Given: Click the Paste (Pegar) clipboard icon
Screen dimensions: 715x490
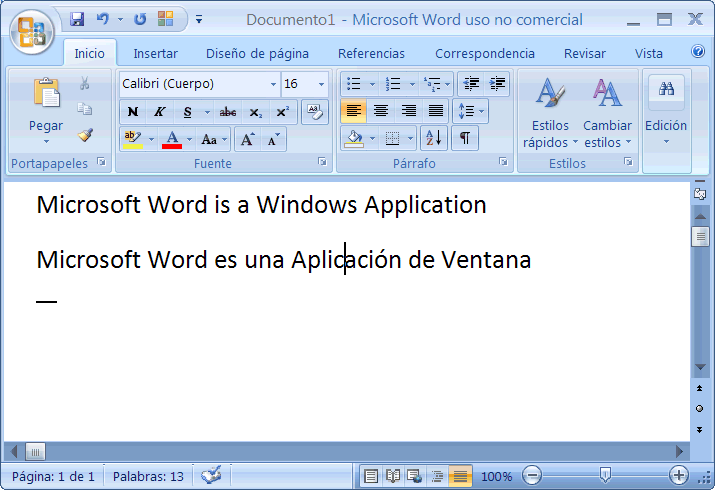Looking at the screenshot, I should (46, 93).
